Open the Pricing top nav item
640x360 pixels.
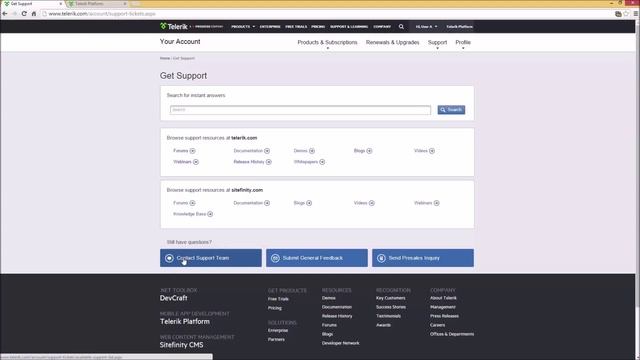(318, 27)
